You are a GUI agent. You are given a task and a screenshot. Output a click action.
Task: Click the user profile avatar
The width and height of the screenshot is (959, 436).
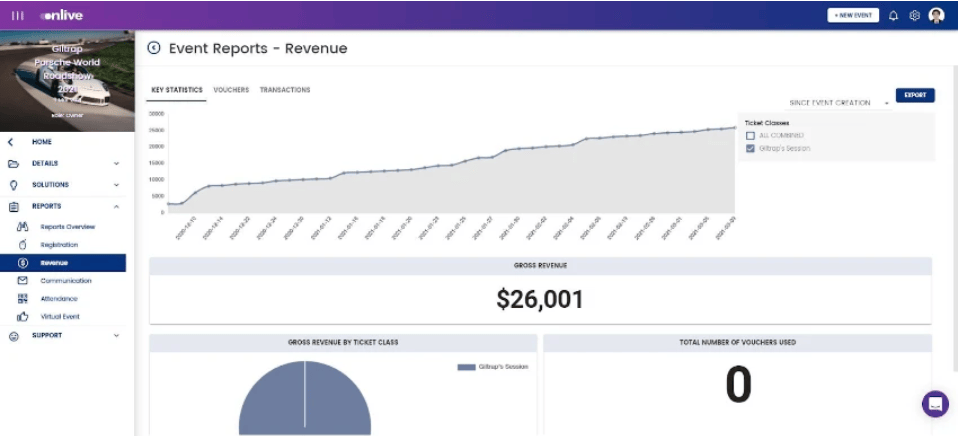[936, 16]
